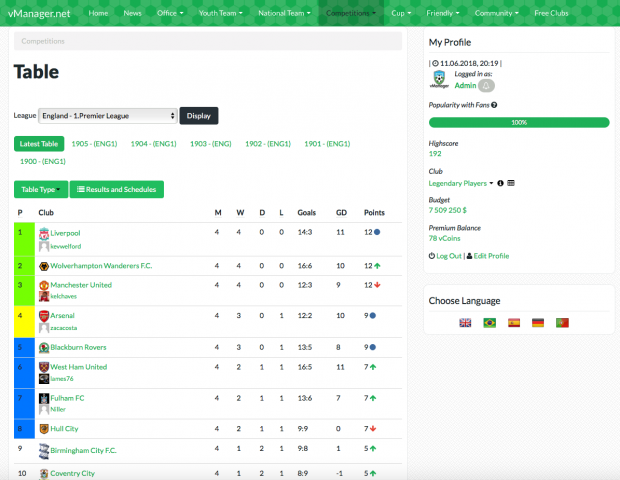Click the Log Out link
This screenshot has height=480, width=620.
click(448, 256)
